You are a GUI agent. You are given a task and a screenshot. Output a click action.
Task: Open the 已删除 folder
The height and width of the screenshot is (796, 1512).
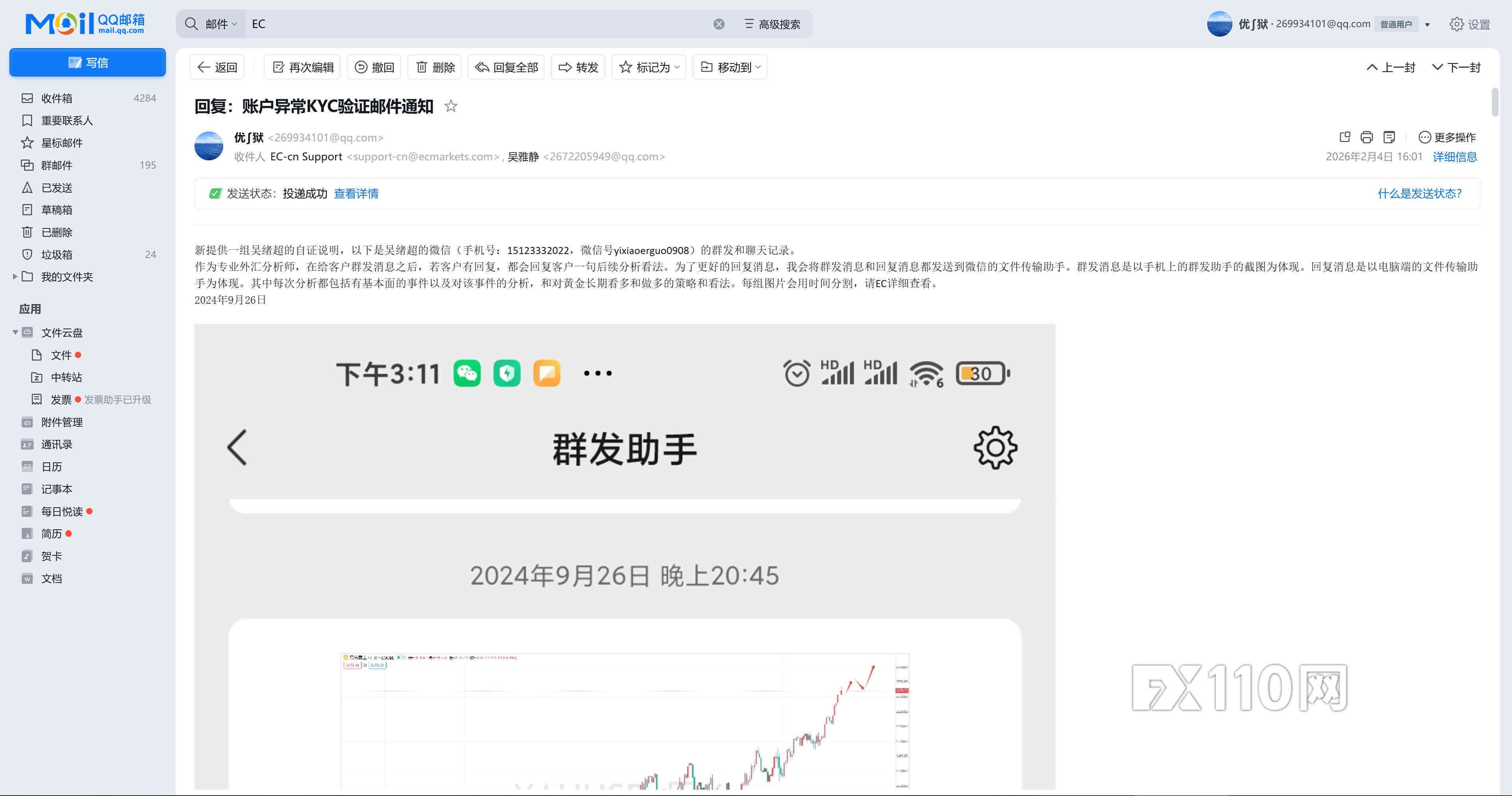(x=88, y=232)
